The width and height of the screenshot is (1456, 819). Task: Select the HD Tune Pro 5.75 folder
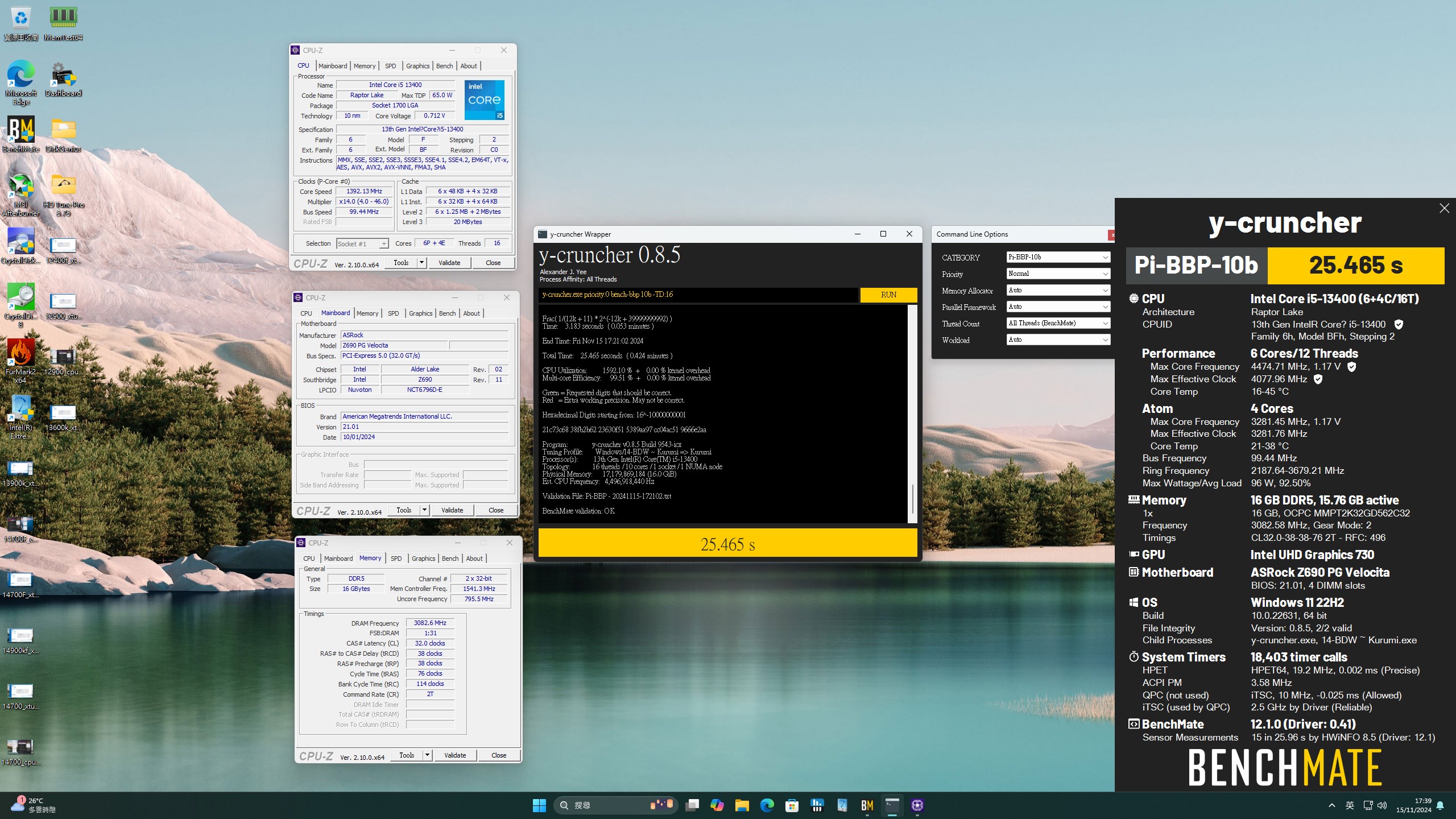coord(63,195)
